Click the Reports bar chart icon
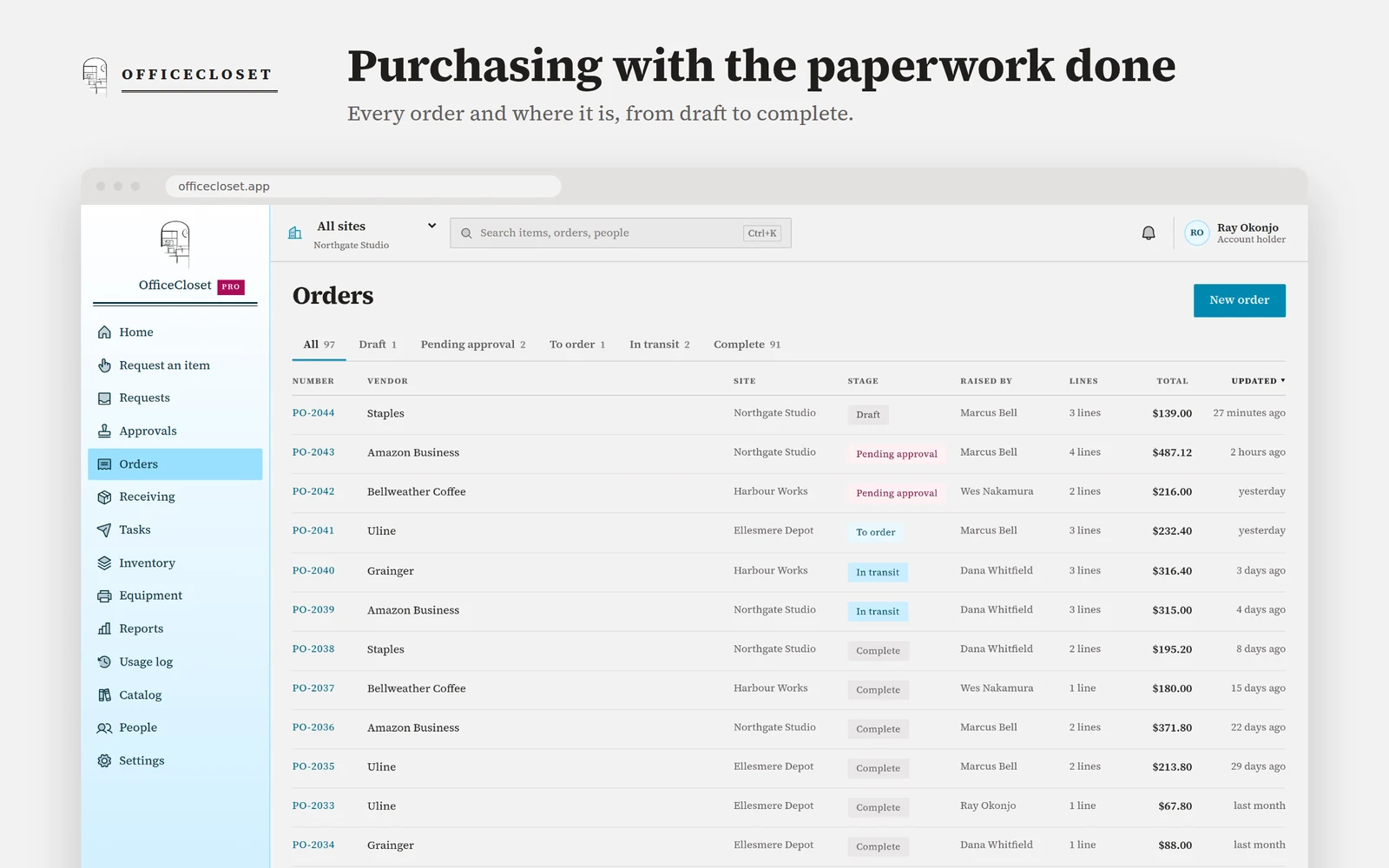This screenshot has height=868, width=1389. (x=104, y=629)
